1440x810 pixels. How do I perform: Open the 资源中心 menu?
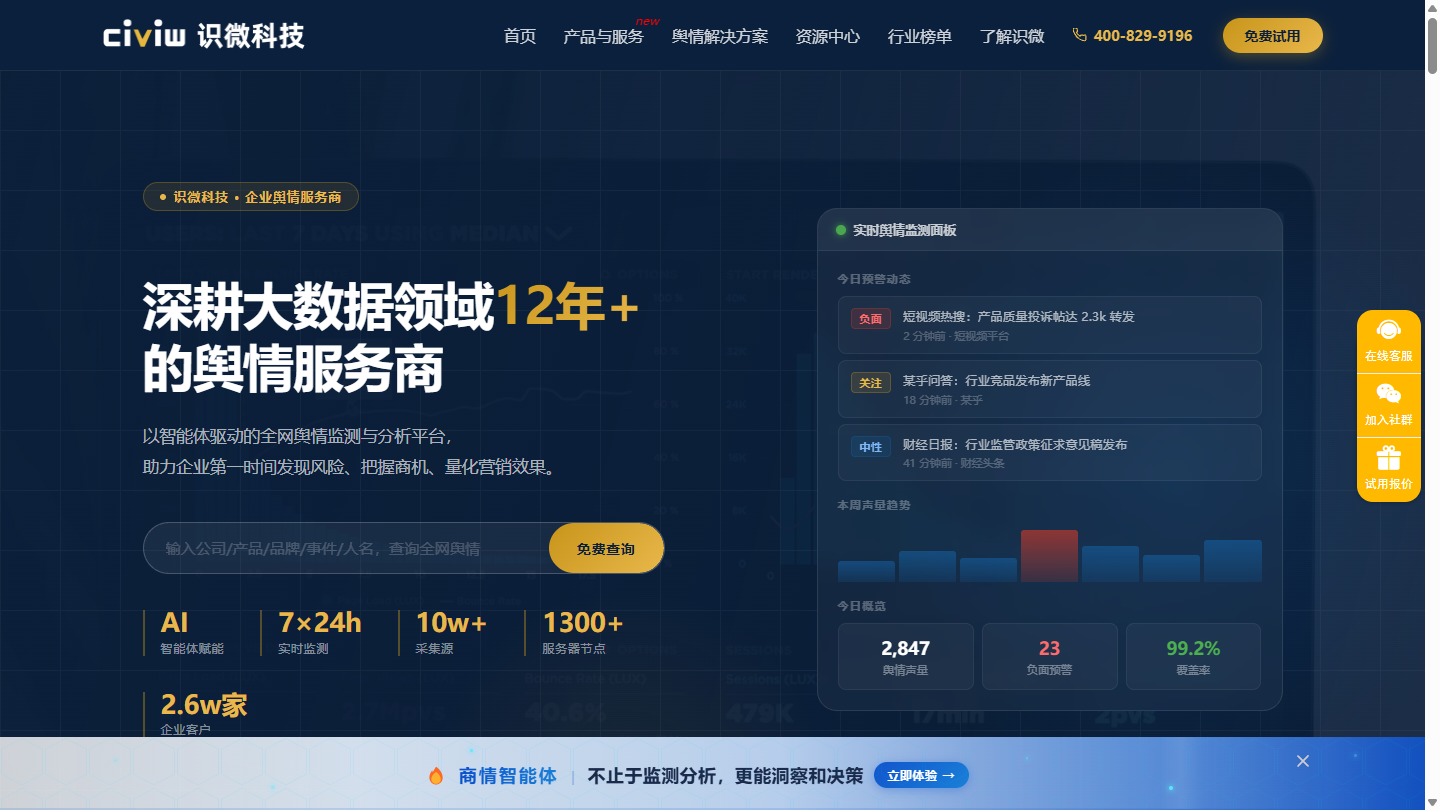(x=827, y=36)
